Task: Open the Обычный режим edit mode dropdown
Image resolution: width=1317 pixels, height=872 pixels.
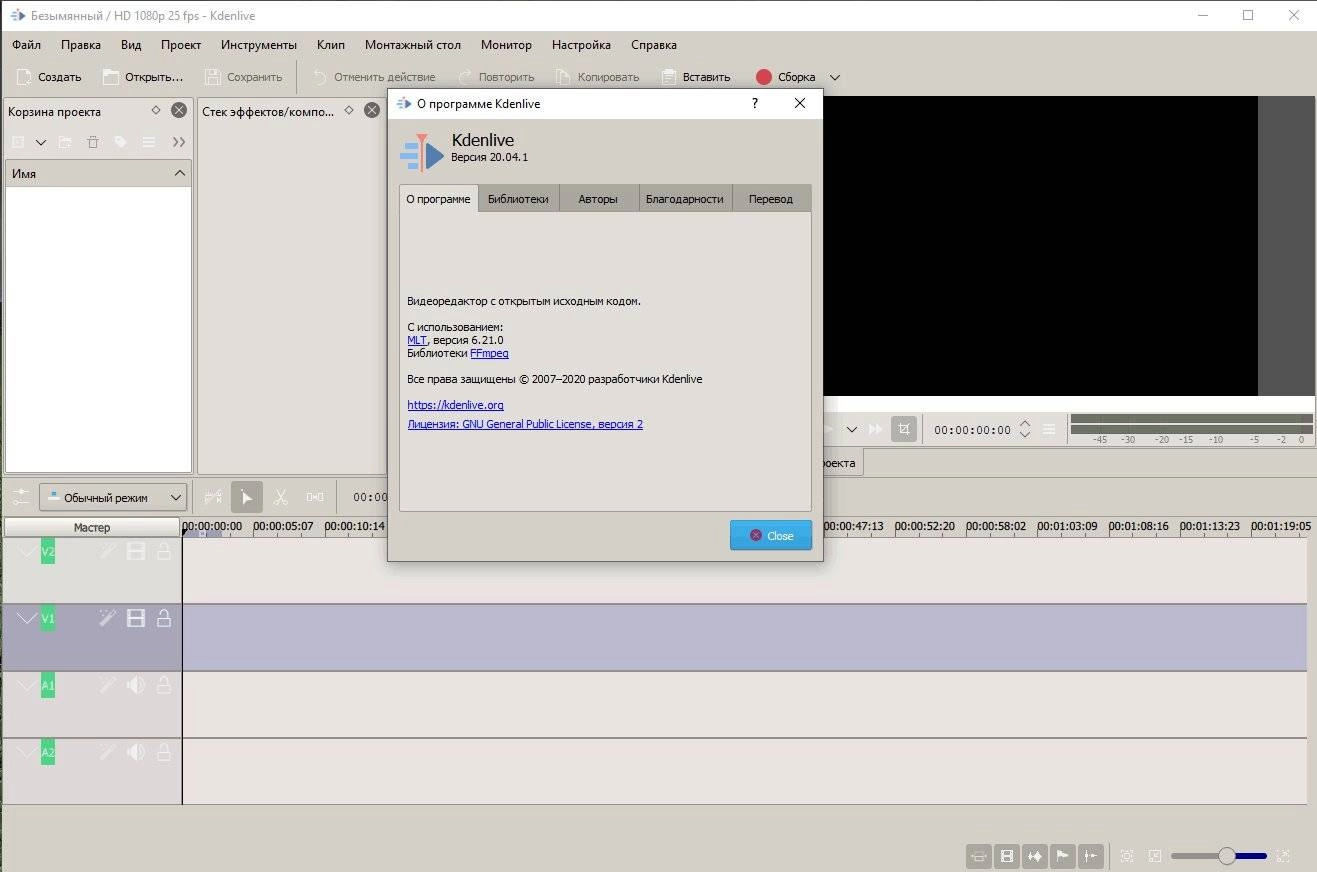Action: tap(113, 497)
